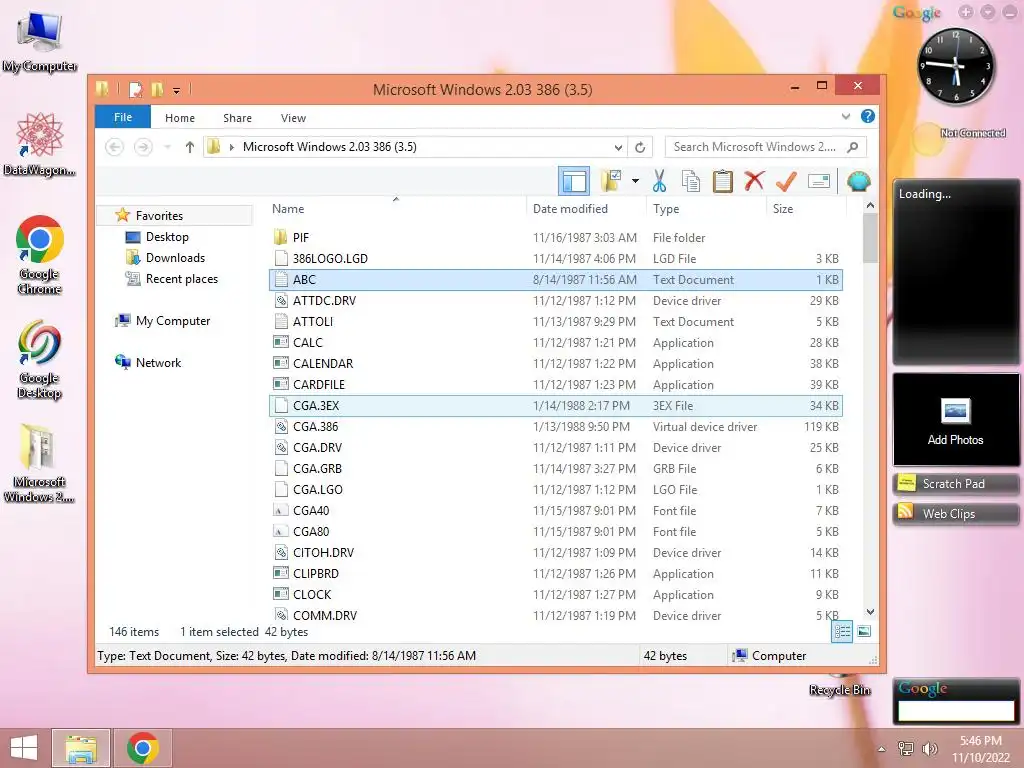Select the CALENDAR application
The height and width of the screenshot is (768, 1024).
[x=555, y=364]
